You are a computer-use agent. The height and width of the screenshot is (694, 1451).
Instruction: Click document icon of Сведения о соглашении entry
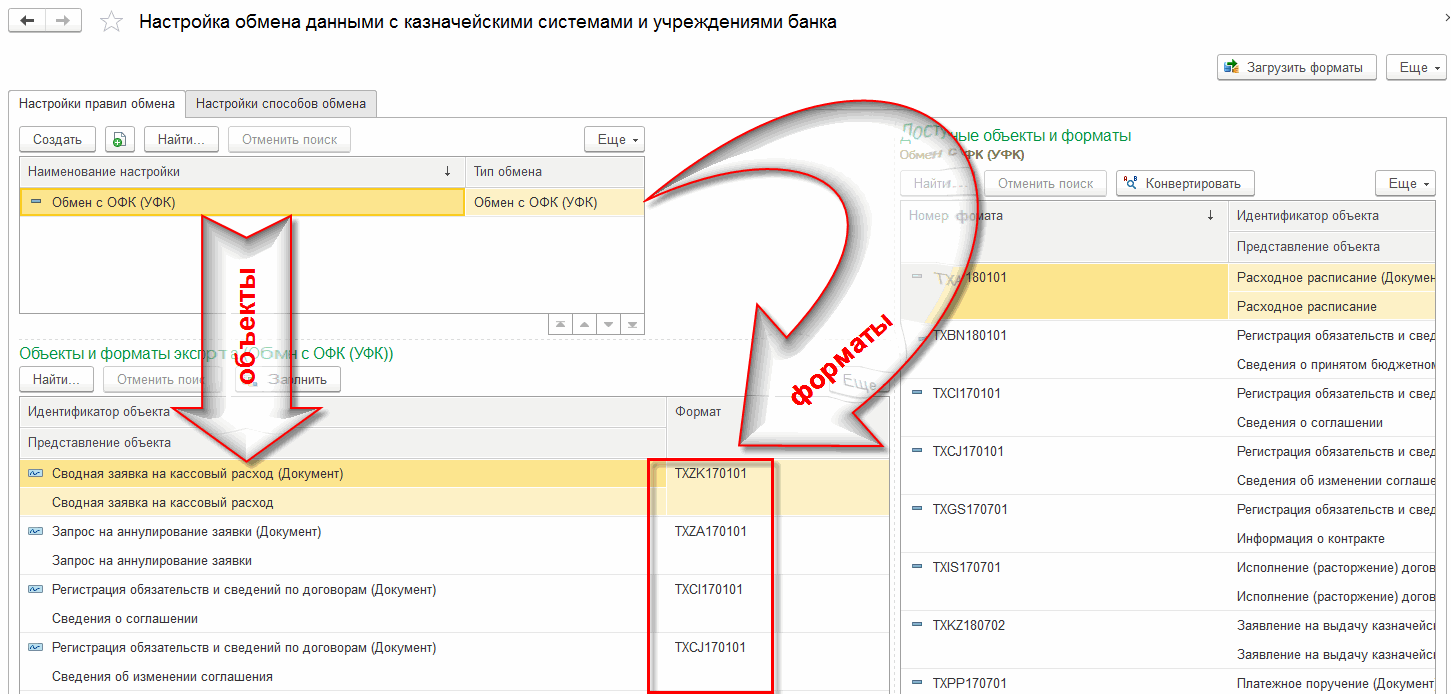pyautogui.click(x=36, y=590)
